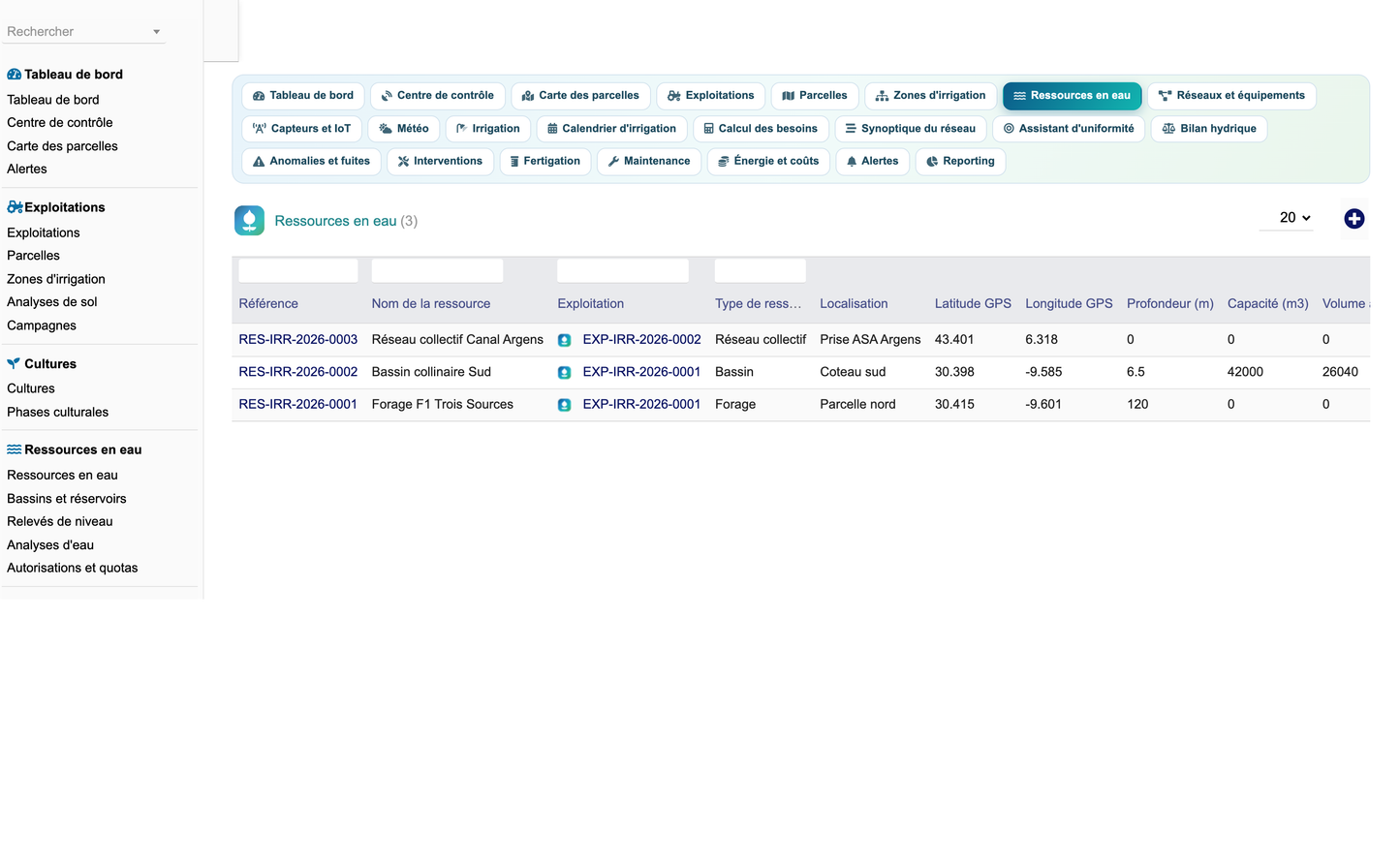Open the Exploitations tab in top bar
Viewport: 1400px width, 866px height.
(x=711, y=96)
